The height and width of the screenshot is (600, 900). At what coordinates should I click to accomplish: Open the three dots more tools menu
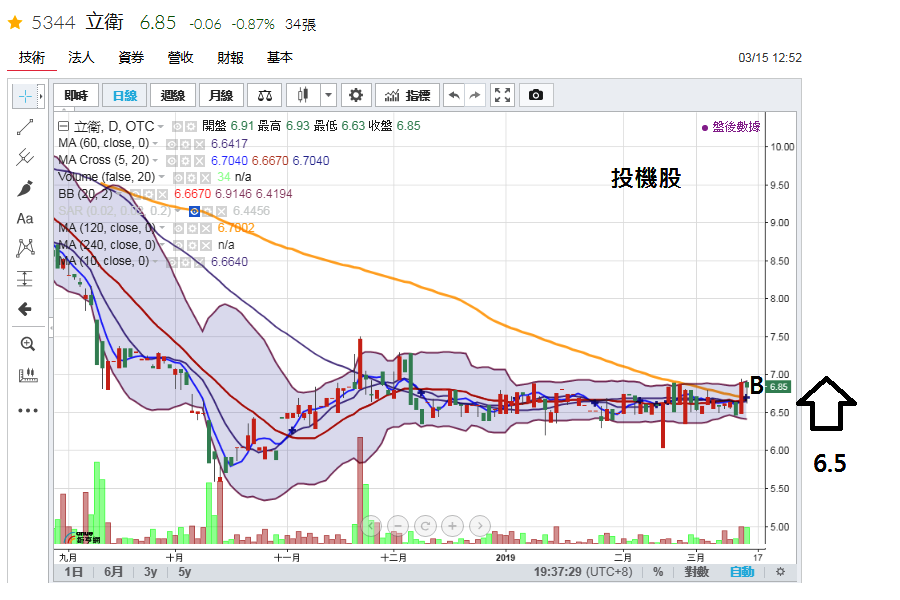pyautogui.click(x=27, y=410)
